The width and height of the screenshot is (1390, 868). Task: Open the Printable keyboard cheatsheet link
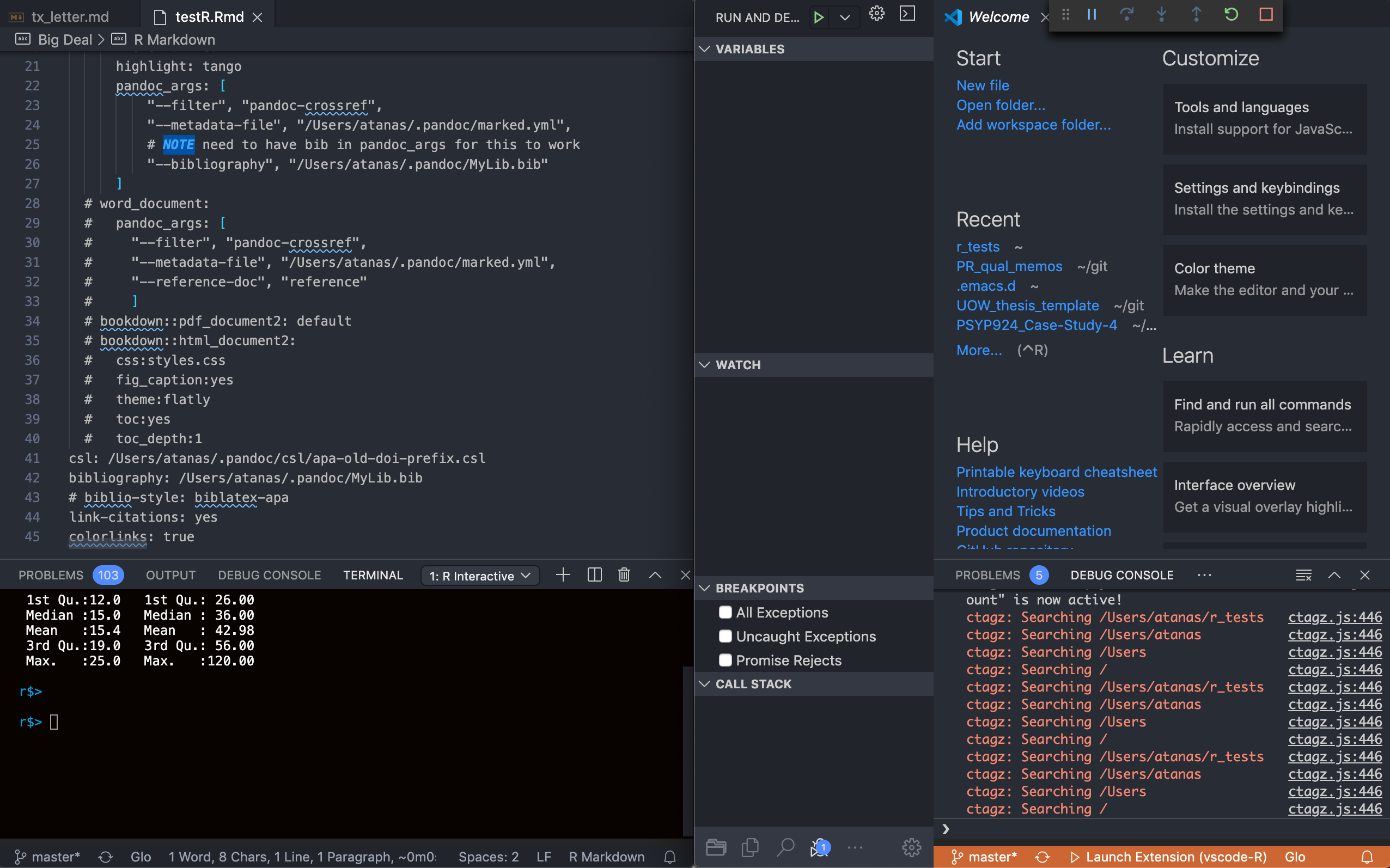pos(1057,472)
